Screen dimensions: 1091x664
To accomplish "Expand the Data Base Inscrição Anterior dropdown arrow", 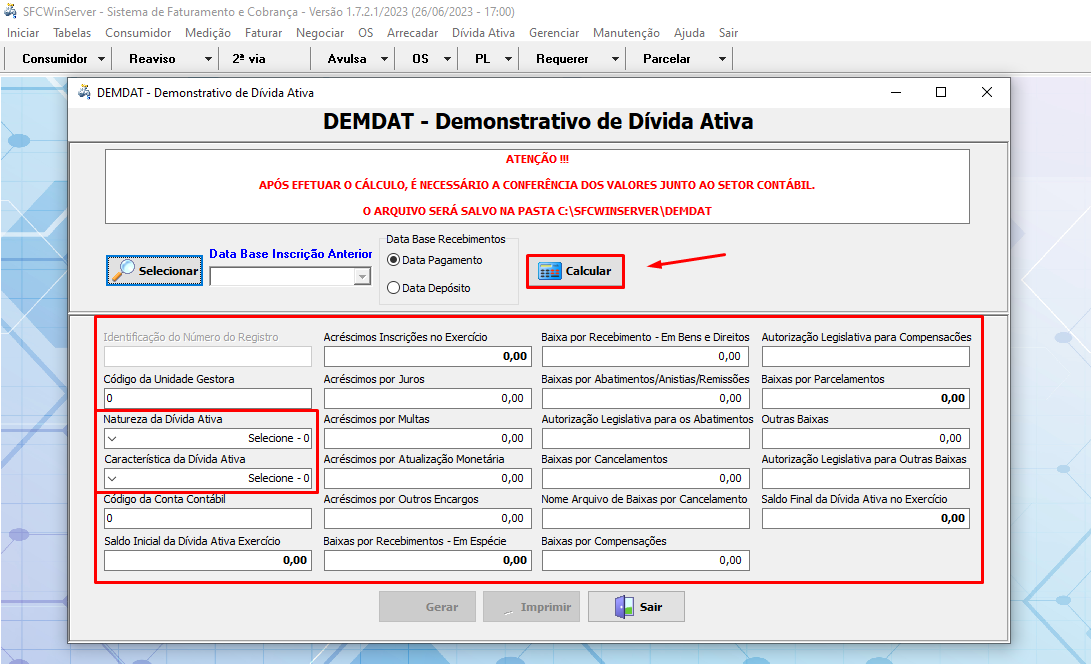I will (362, 276).
